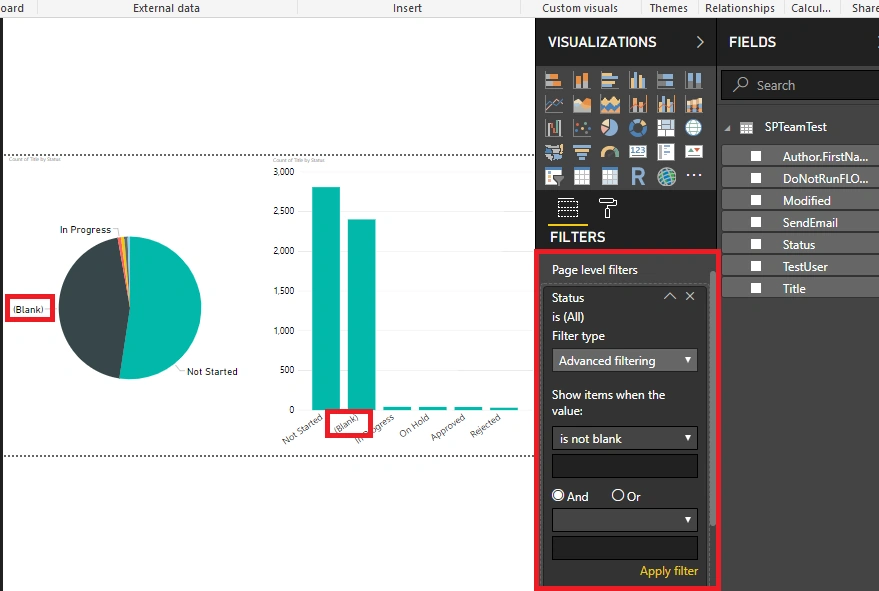Remove the Status filter with X
This screenshot has height=591, width=879.
tap(690, 296)
